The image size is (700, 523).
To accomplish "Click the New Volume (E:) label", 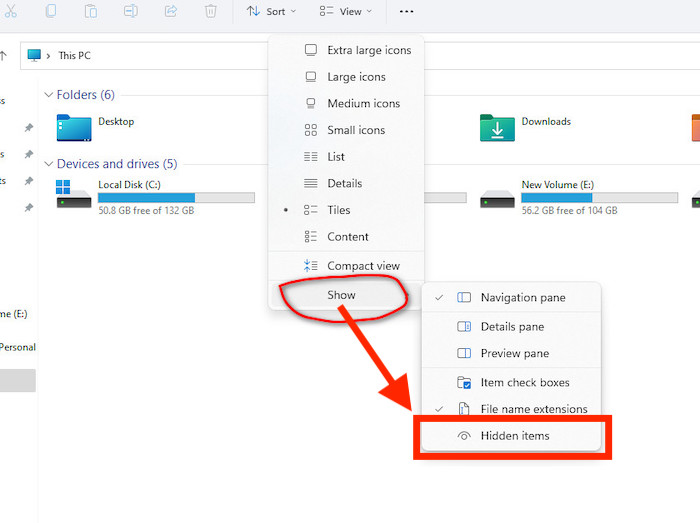I will [x=558, y=185].
